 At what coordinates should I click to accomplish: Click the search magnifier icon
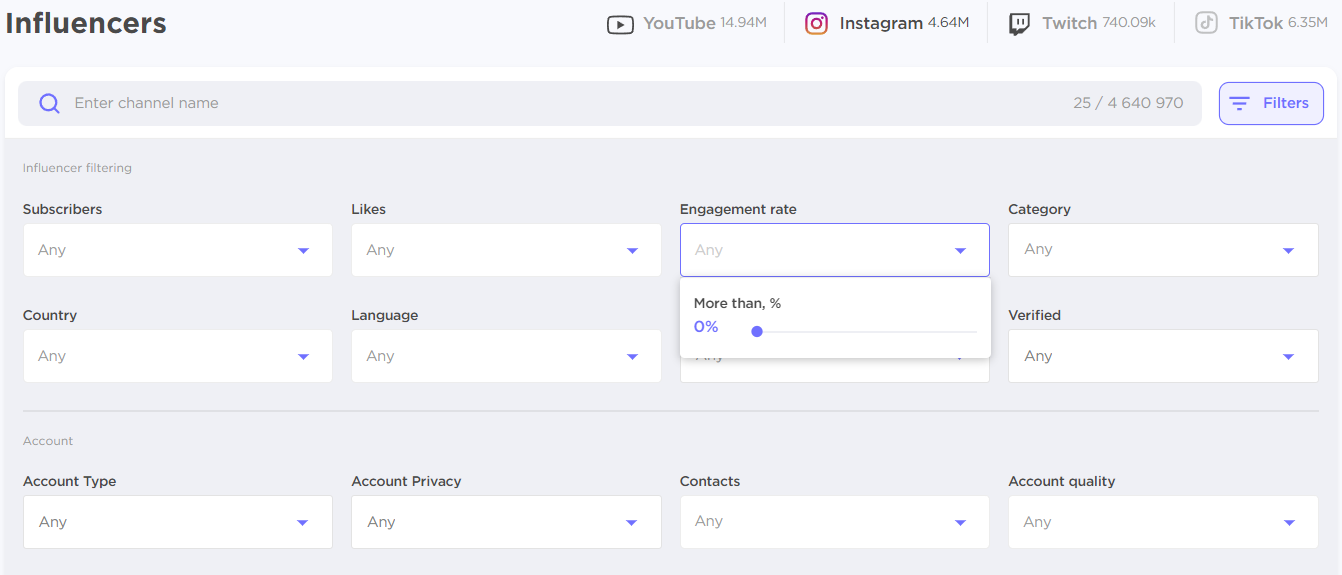tap(49, 103)
